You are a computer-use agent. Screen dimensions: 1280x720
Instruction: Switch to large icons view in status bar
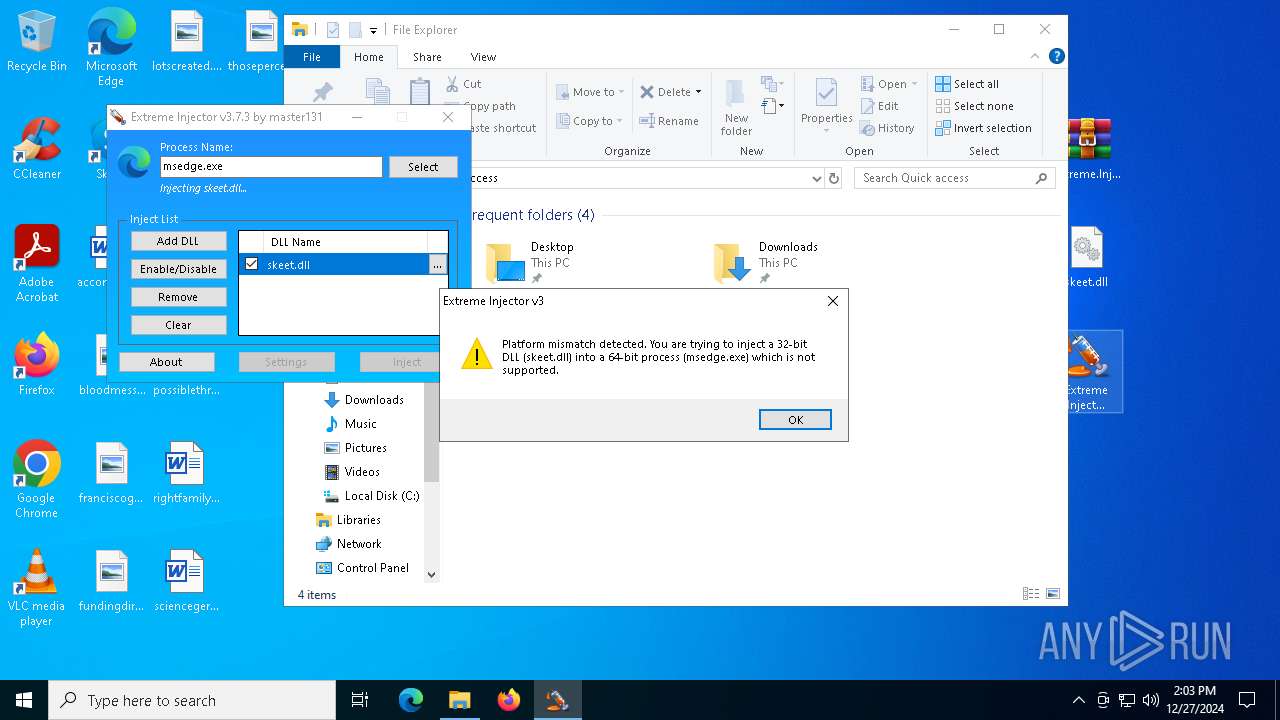[1052, 594]
